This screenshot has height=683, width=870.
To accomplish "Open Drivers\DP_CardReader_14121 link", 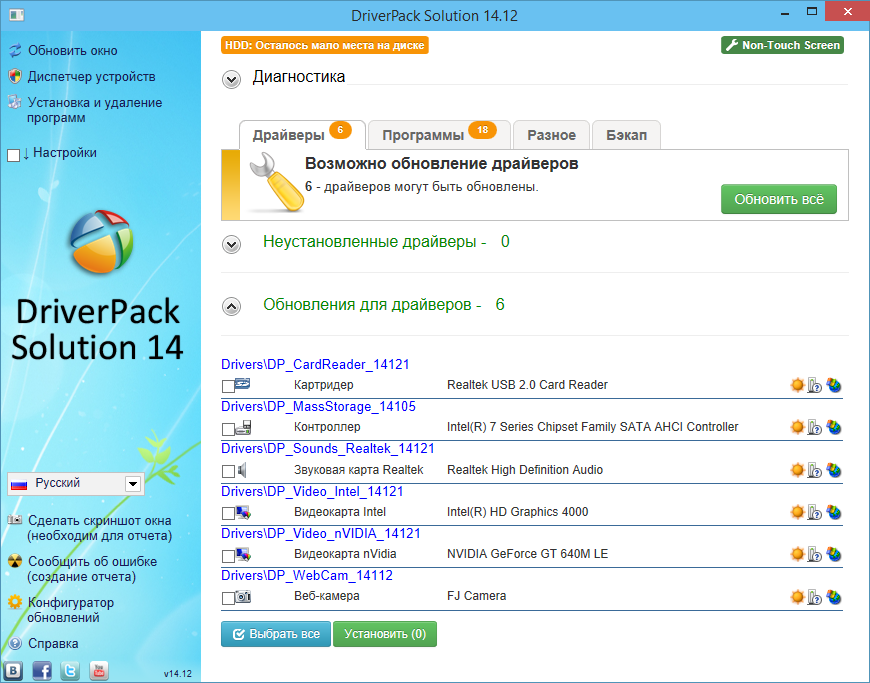I will (315, 365).
